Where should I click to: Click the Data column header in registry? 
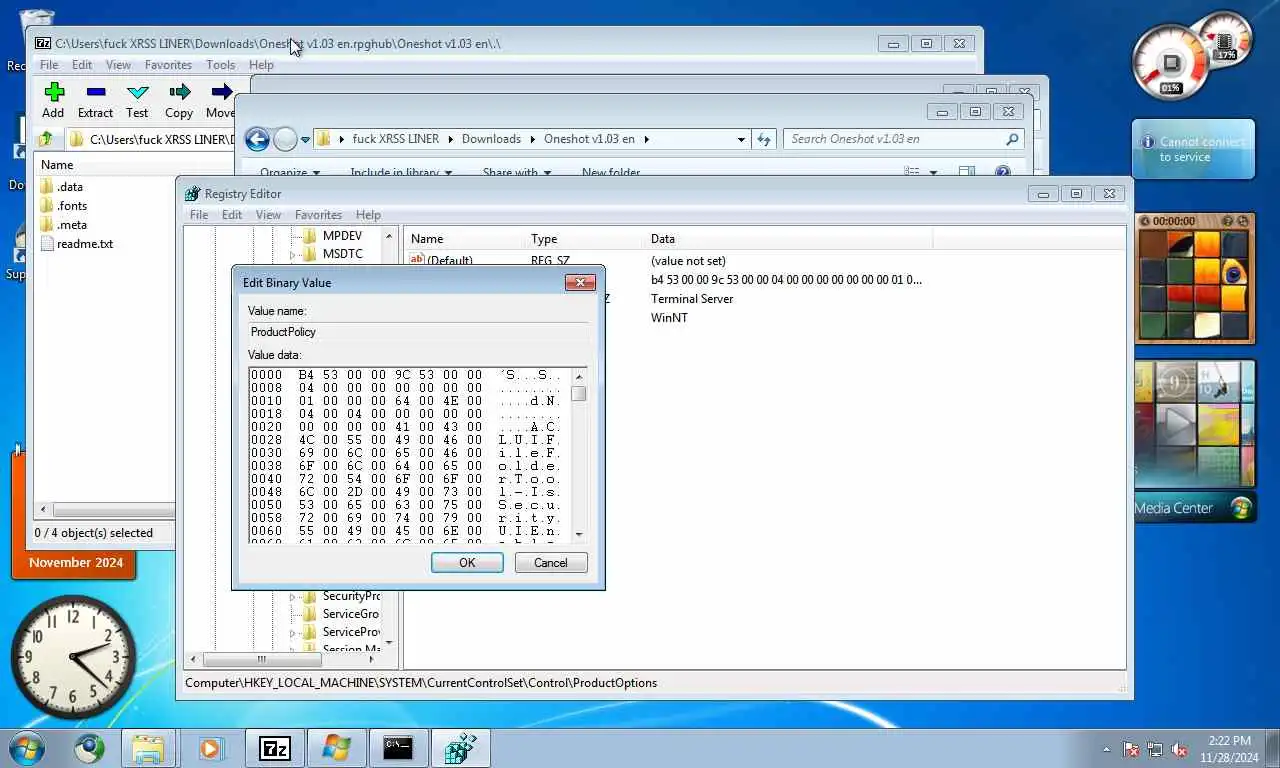tap(788, 239)
